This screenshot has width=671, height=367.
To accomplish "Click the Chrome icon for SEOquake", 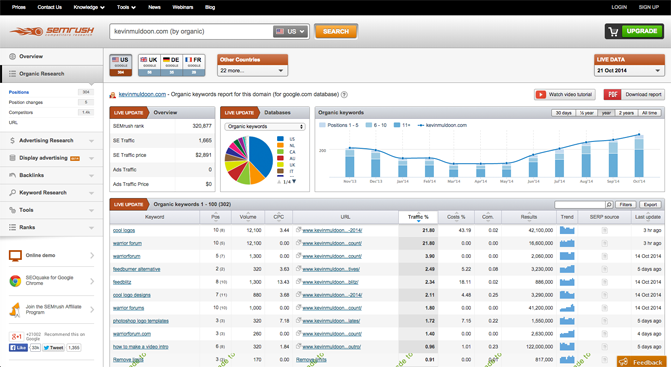I will 15,281.
